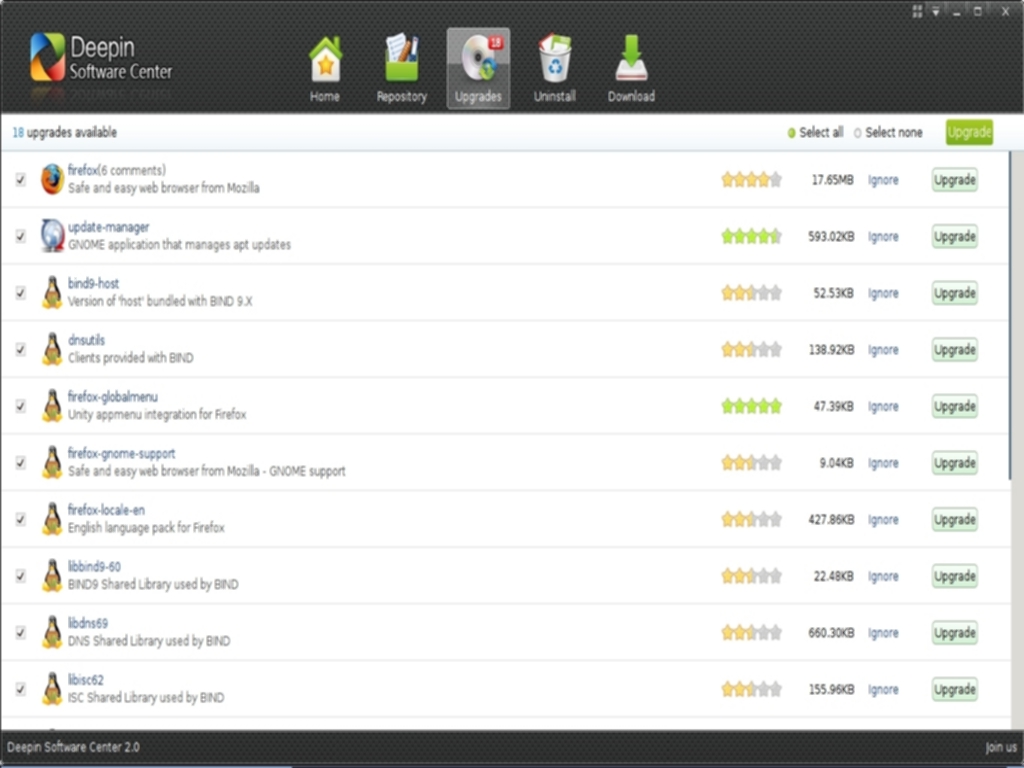
Task: Choose the Select none radio option
Action: pyautogui.click(x=858, y=133)
